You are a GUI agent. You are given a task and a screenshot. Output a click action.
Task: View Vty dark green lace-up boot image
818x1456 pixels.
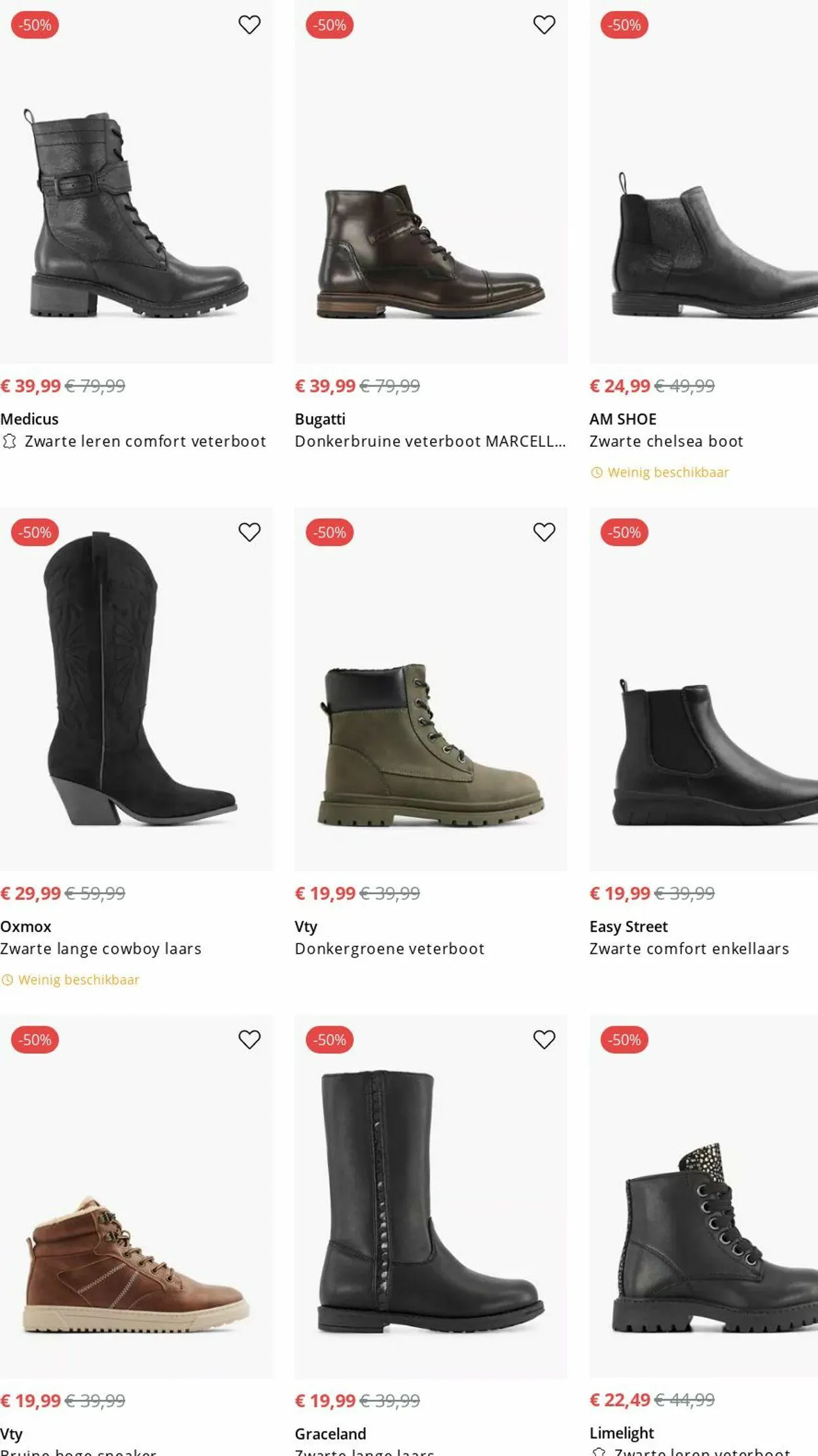[x=431, y=746]
